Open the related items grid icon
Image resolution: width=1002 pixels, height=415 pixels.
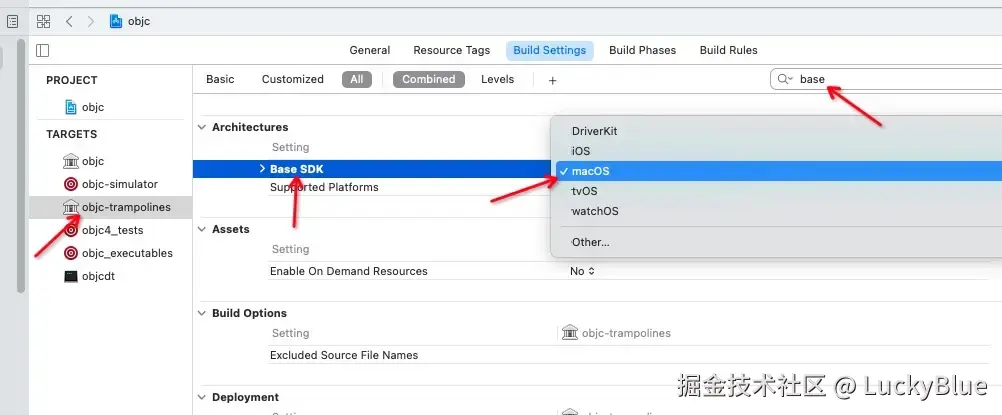(43, 21)
